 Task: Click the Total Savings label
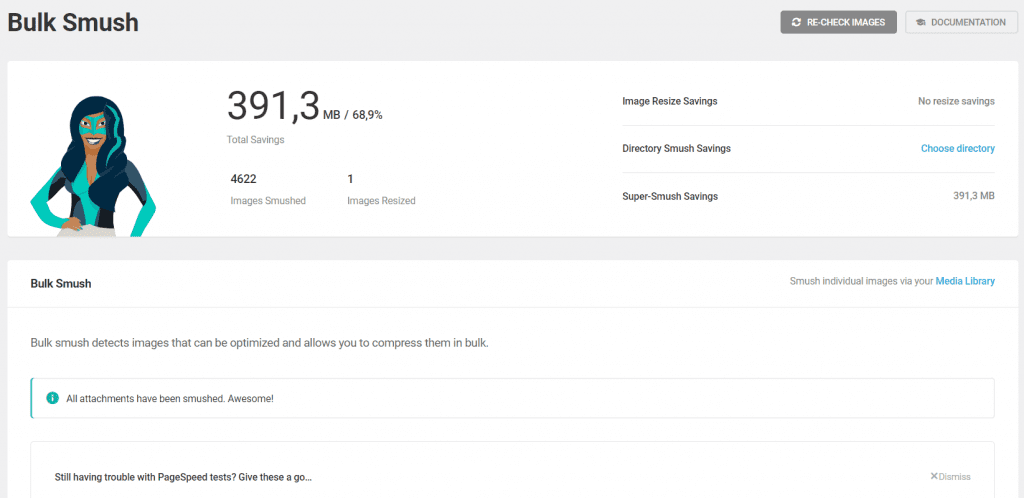[x=255, y=140]
